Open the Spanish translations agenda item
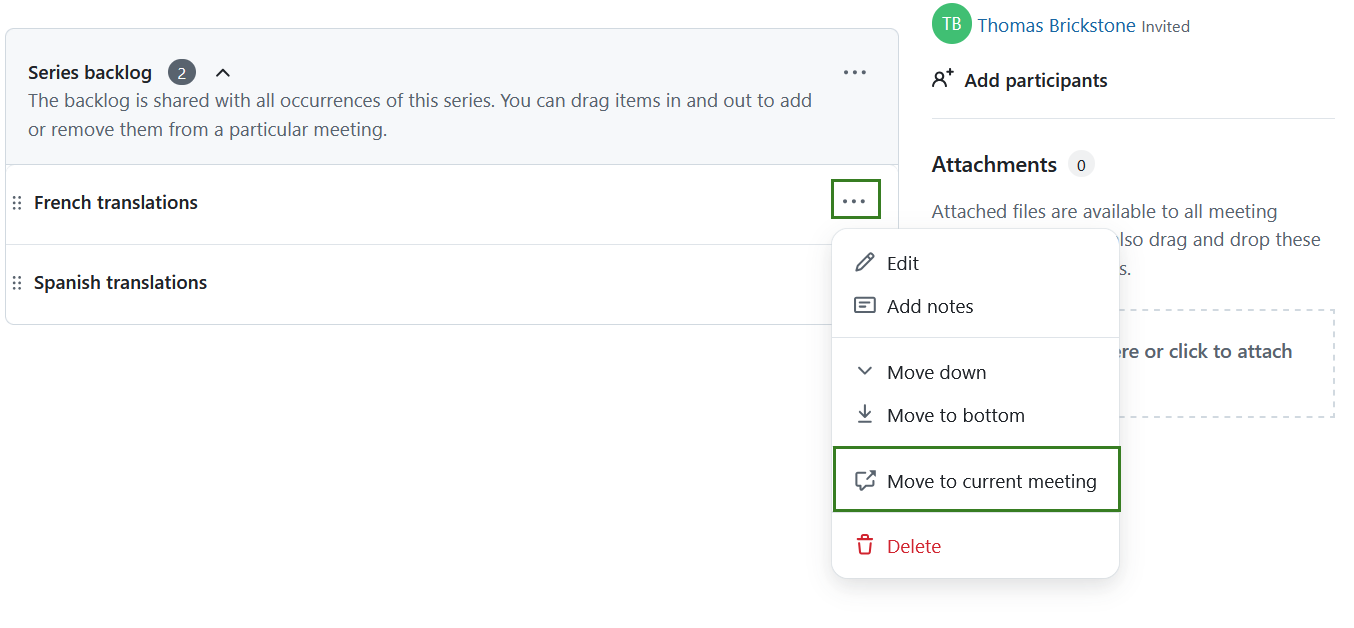Image resolution: width=1354 pixels, height=628 pixels. coord(120,283)
